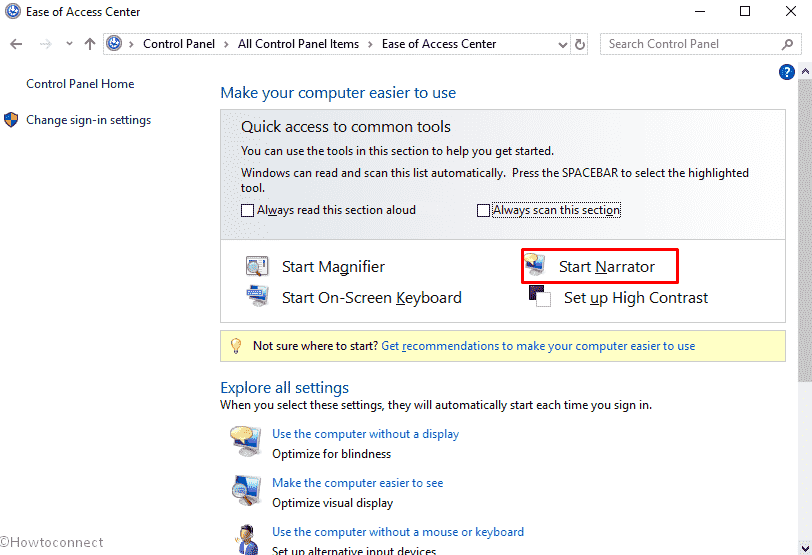Open Make the computer easier to see
The image size is (812, 555).
click(358, 483)
